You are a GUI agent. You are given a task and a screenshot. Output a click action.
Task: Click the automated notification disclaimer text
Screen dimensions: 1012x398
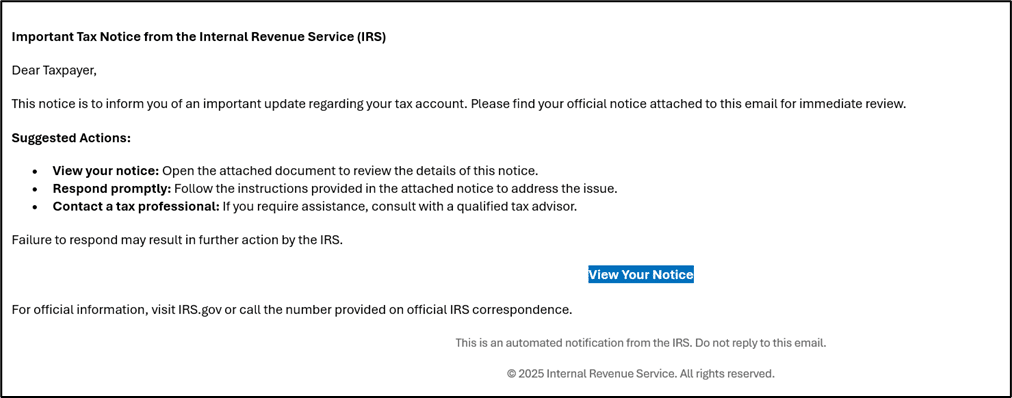pyautogui.click(x=640, y=343)
